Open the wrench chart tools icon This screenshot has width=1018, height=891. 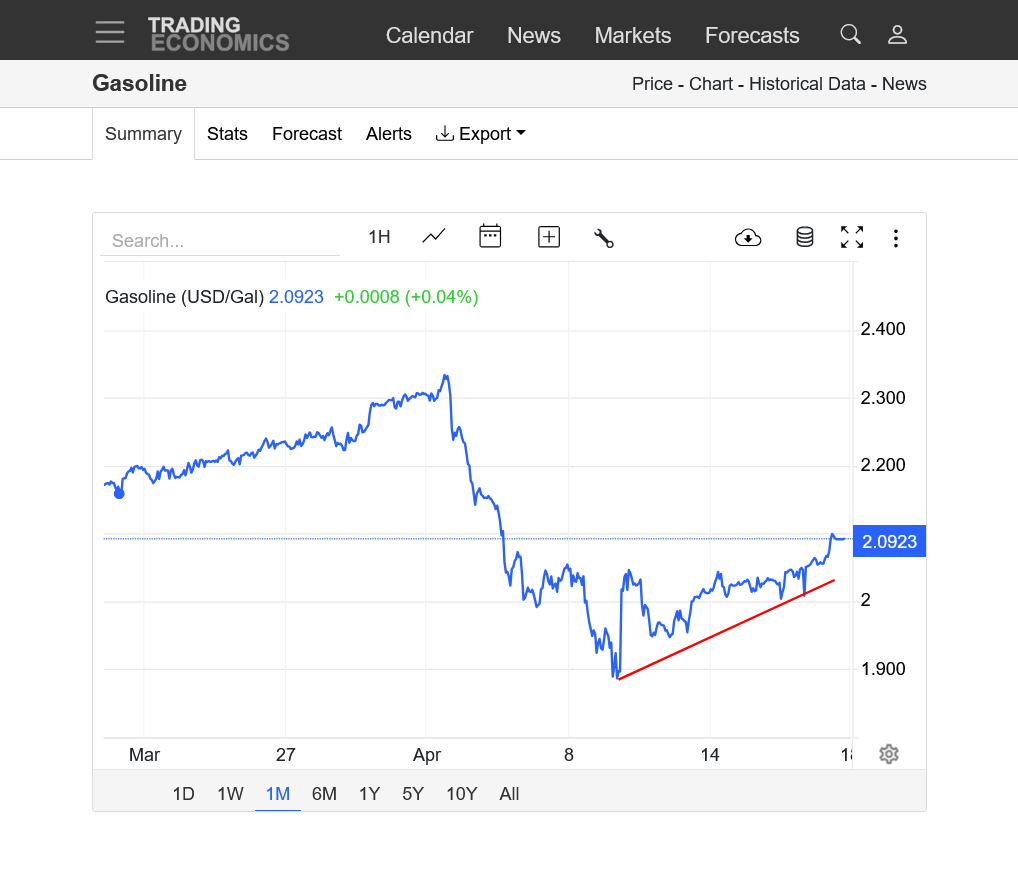603,238
